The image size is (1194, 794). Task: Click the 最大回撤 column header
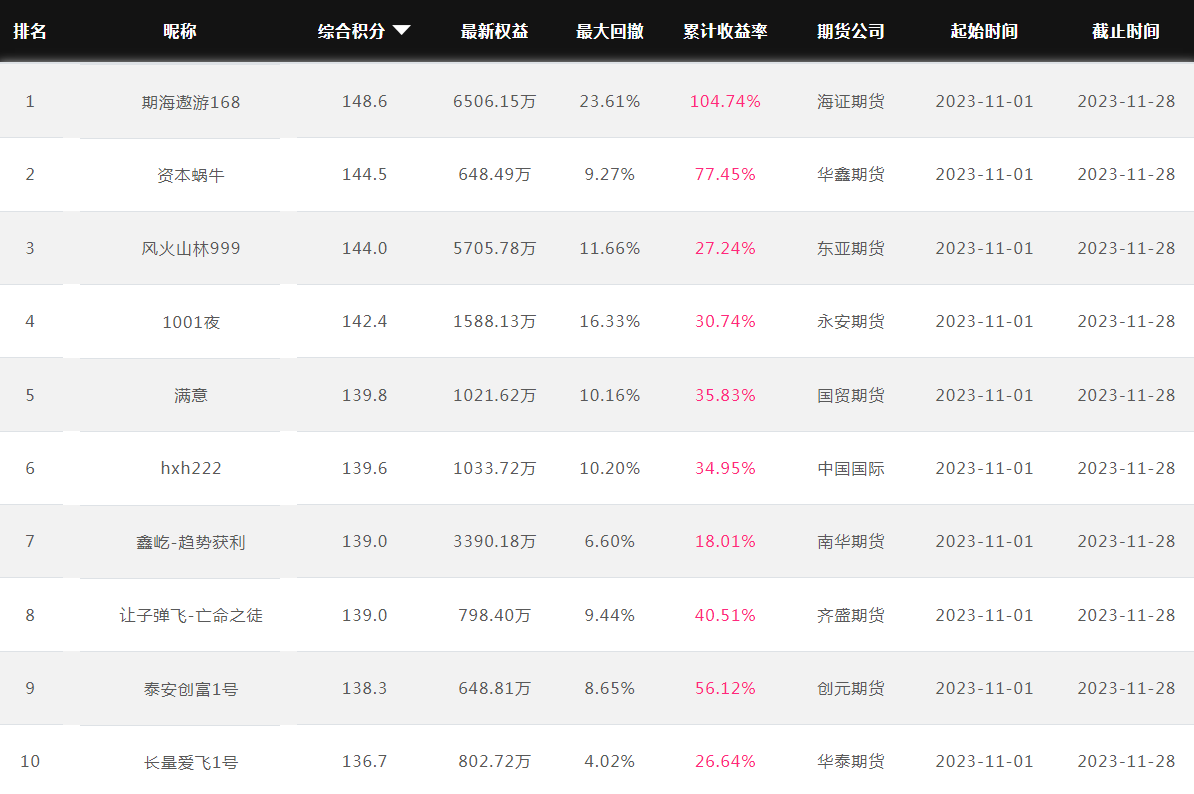click(610, 31)
